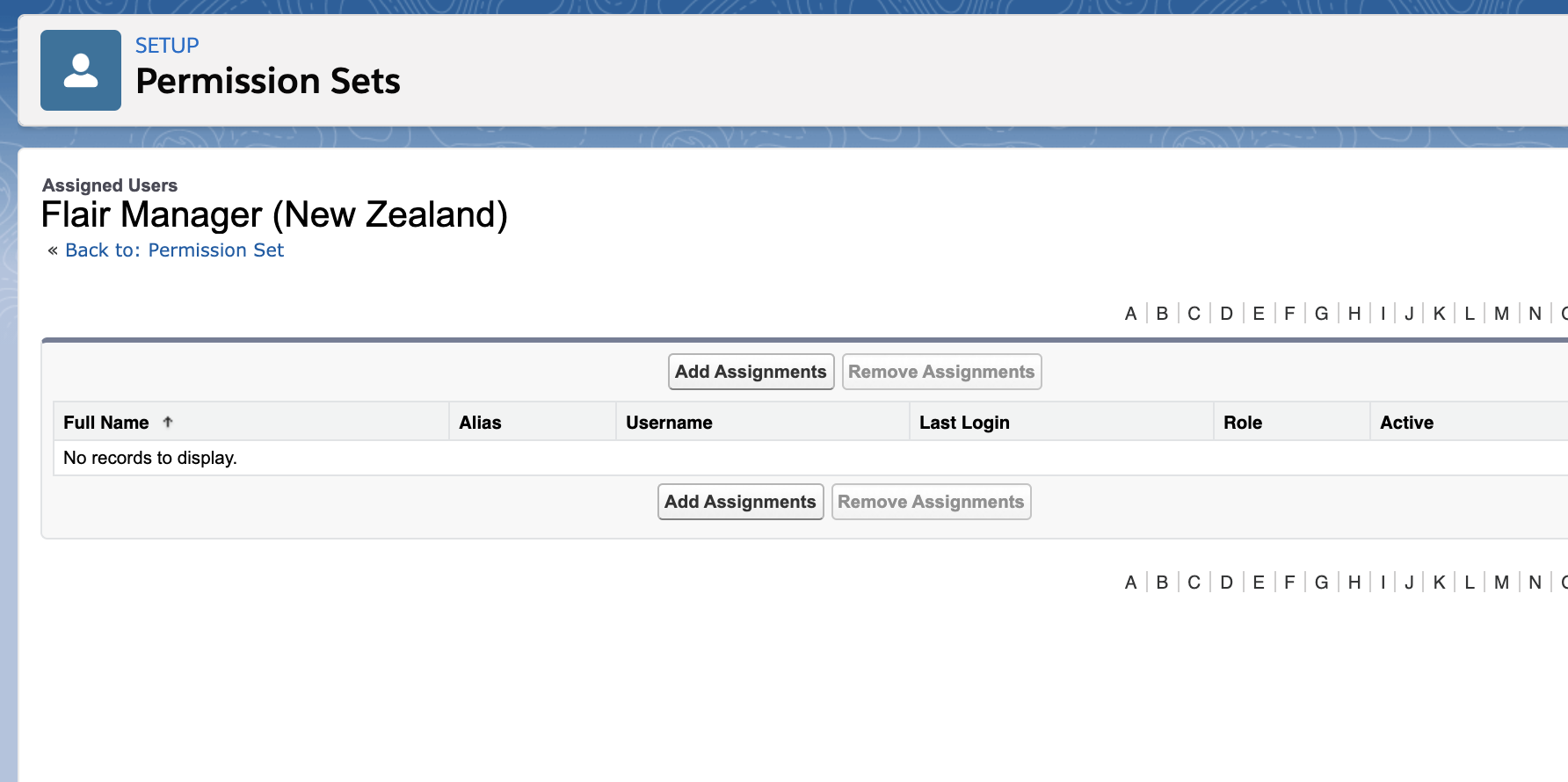The height and width of the screenshot is (782, 1568).
Task: Sort by the Last Login column header
Action: tap(964, 423)
